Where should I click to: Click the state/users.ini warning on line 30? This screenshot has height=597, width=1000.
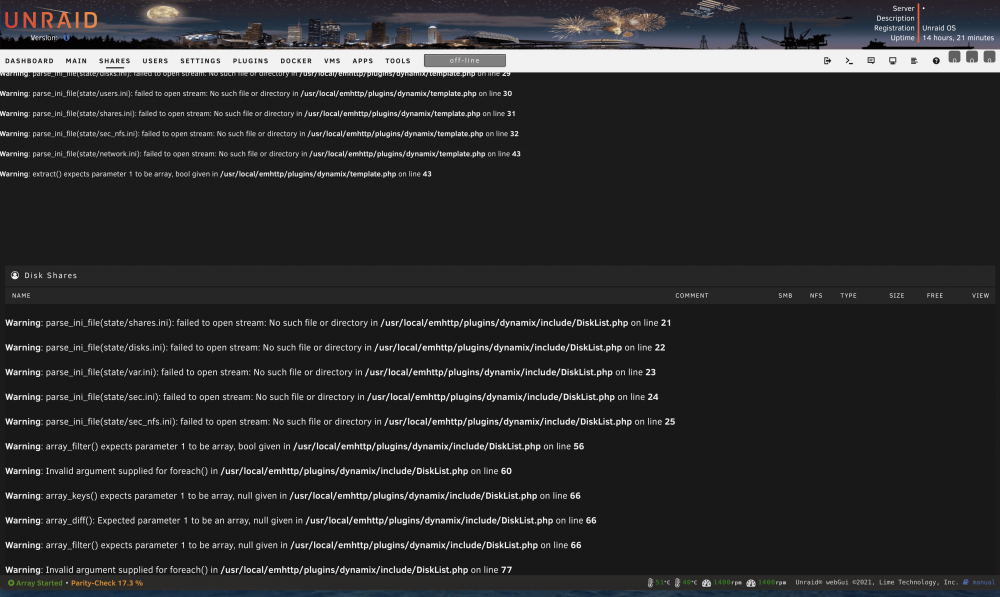coord(256,93)
